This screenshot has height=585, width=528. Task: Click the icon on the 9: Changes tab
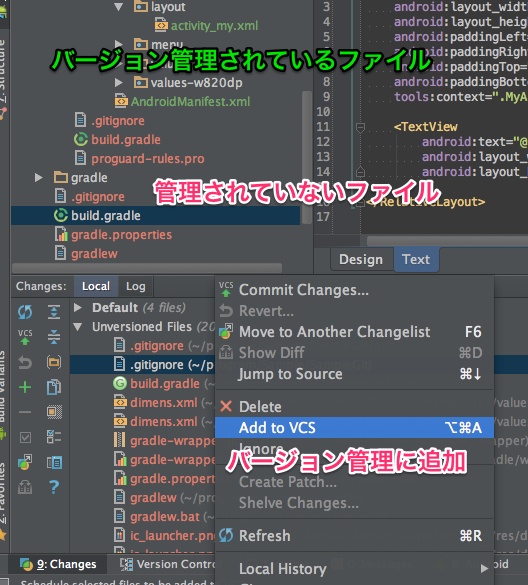[26, 564]
